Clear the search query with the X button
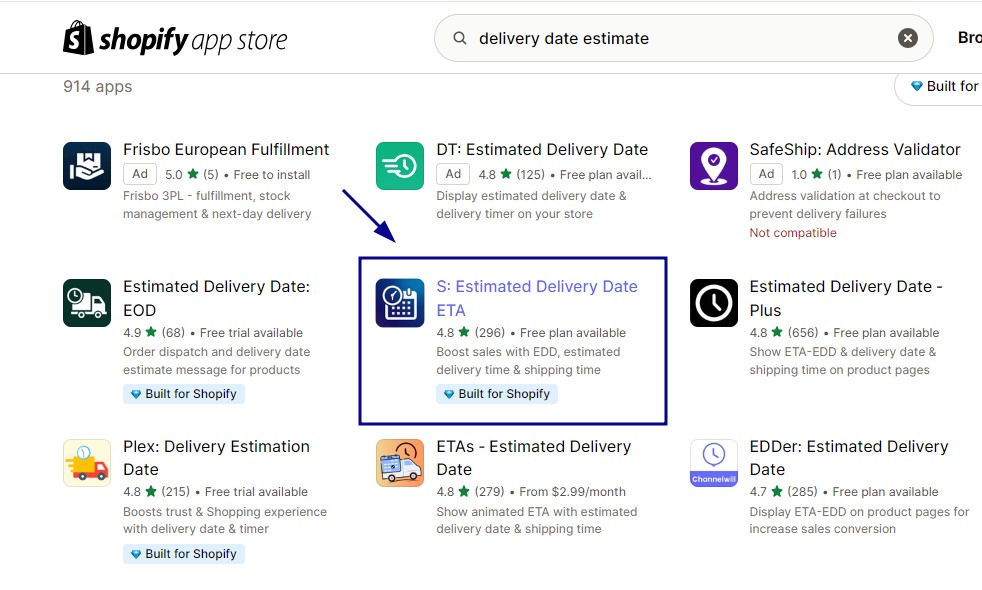The width and height of the screenshot is (982, 590). [x=907, y=37]
